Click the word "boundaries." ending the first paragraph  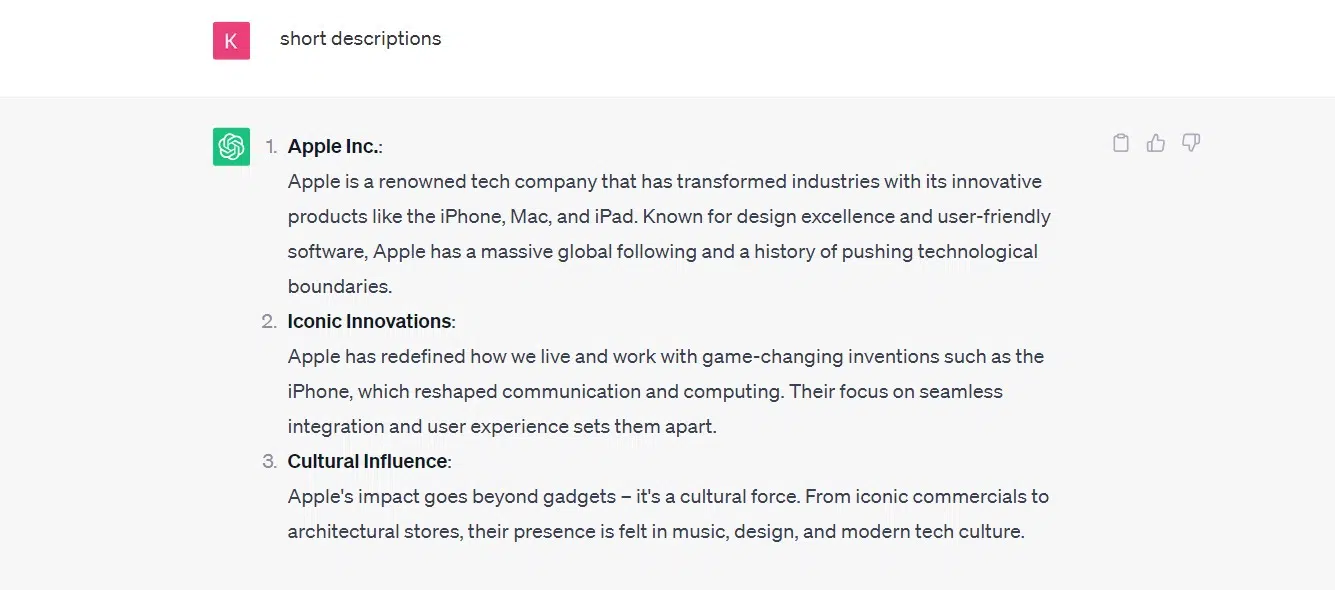(x=340, y=286)
